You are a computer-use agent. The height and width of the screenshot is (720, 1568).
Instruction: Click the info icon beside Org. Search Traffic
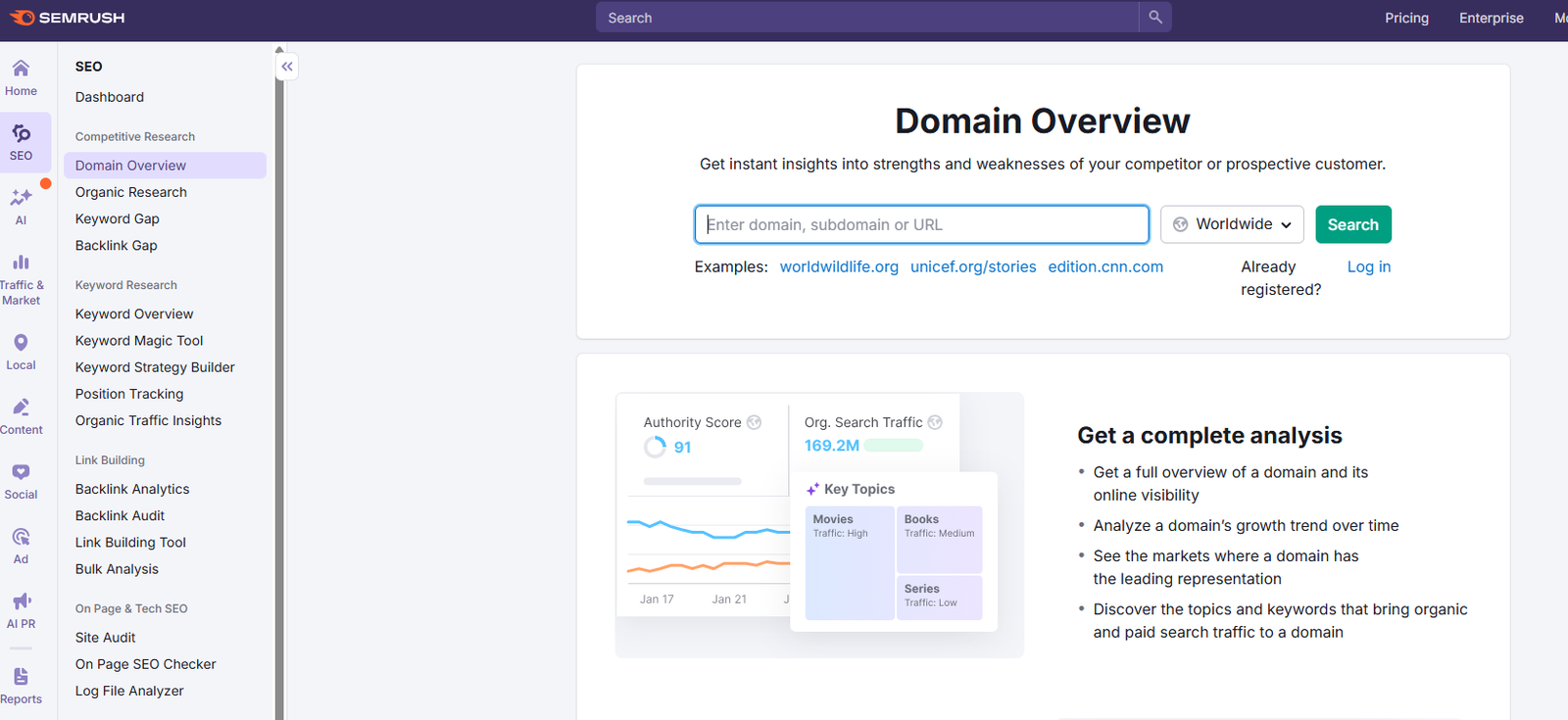[x=935, y=422]
